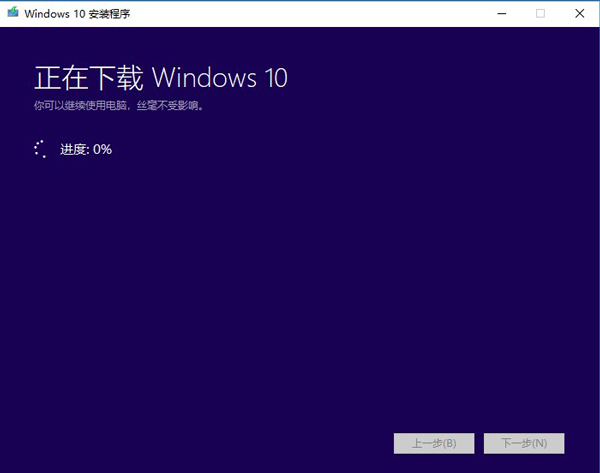600x473 pixels.
Task: Click the greyed-out maximize button
Action: tap(540, 13)
